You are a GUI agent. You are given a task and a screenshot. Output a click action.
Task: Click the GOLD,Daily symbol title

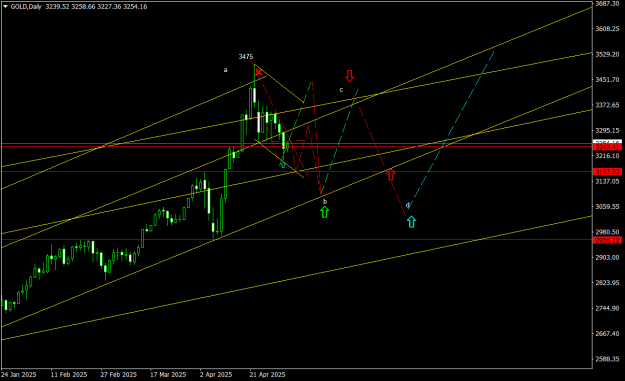click(x=26, y=6)
